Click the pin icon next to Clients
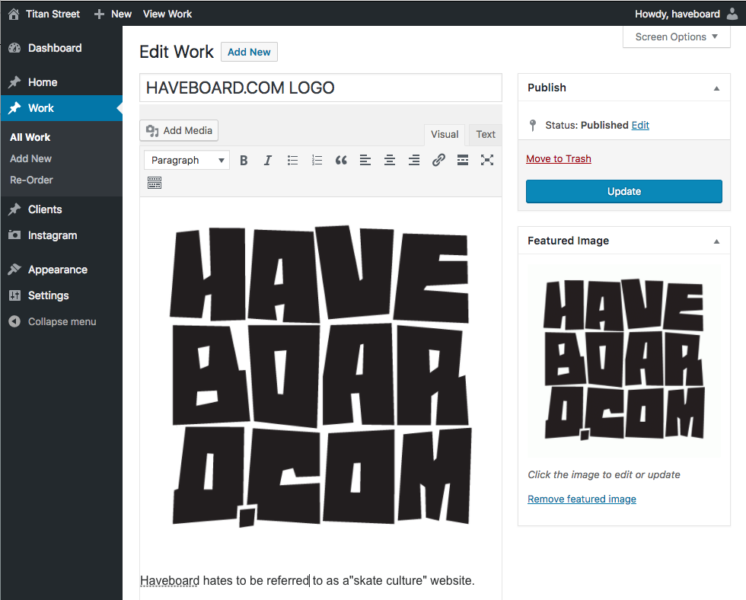The image size is (746, 600). click(15, 209)
